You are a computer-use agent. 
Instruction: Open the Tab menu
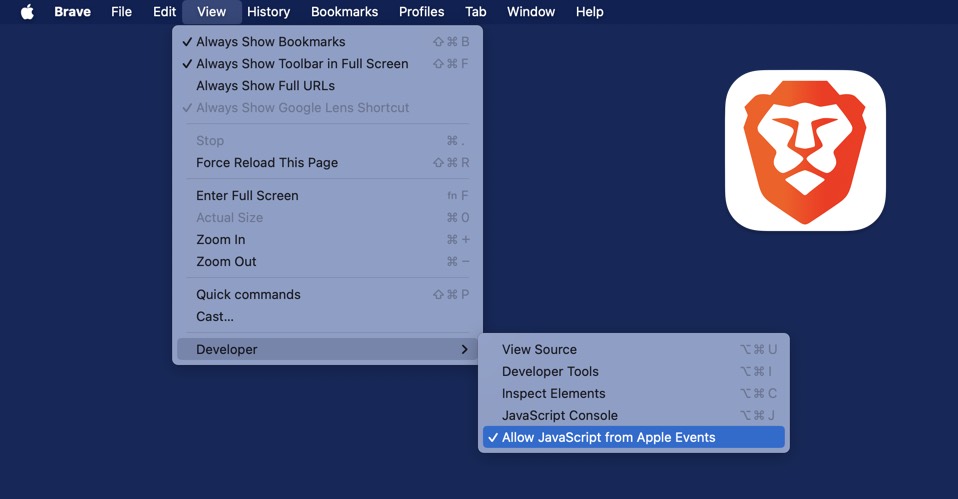coord(475,12)
